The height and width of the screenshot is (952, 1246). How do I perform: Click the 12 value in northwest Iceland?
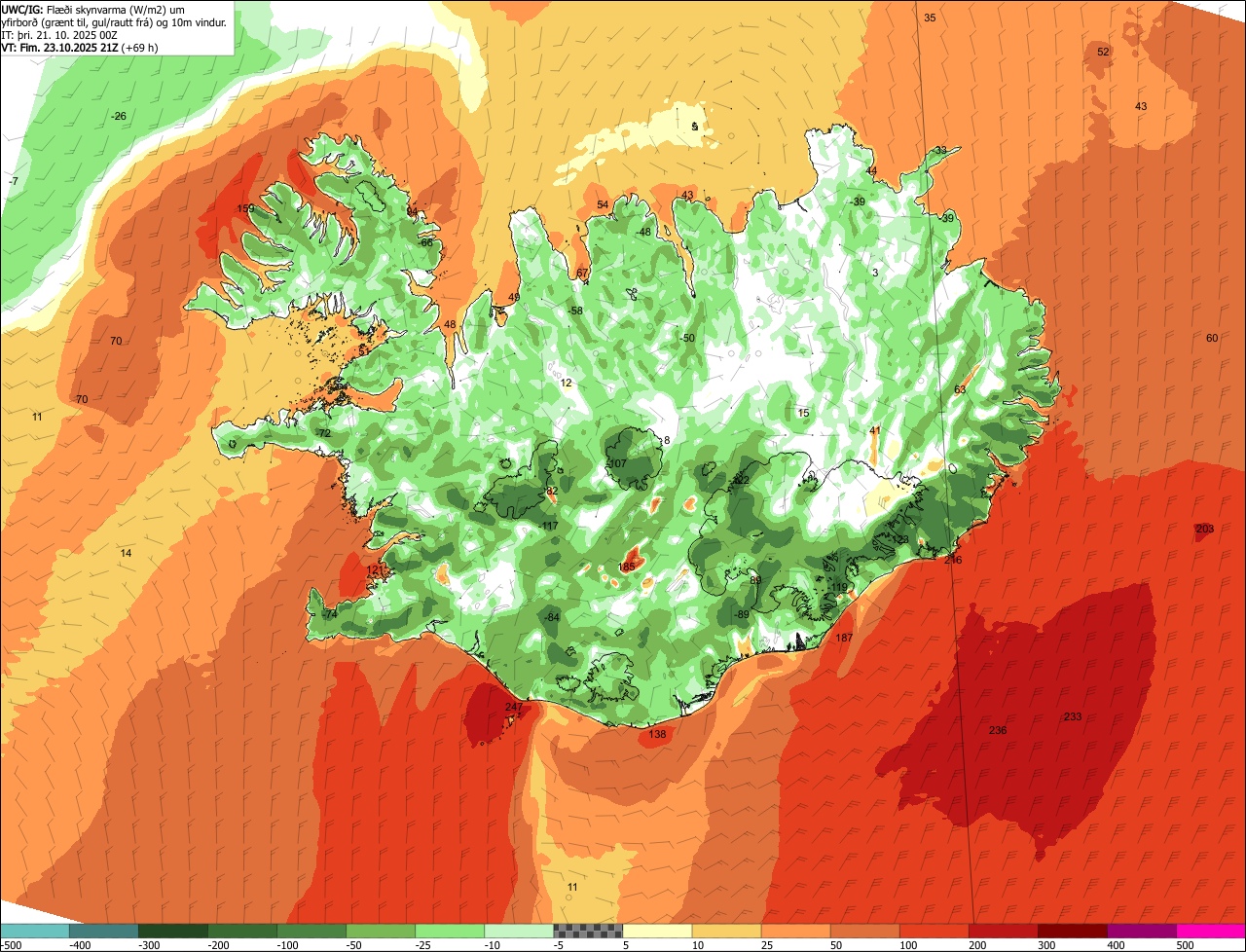click(x=567, y=383)
